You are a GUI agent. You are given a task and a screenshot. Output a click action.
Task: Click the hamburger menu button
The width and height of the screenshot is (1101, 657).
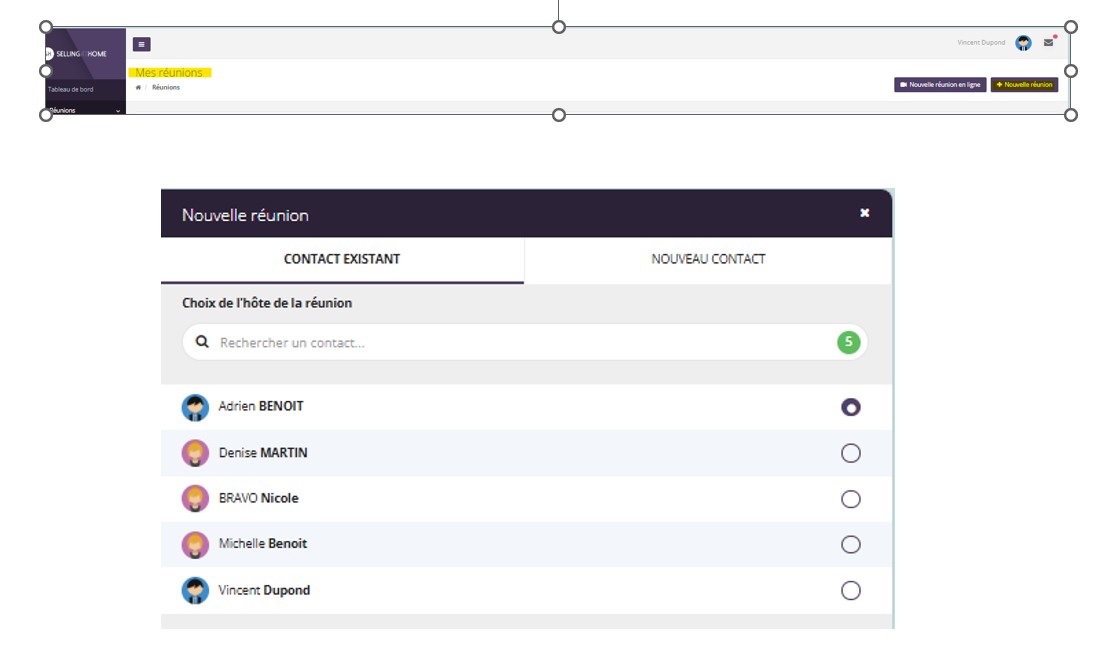(x=141, y=44)
